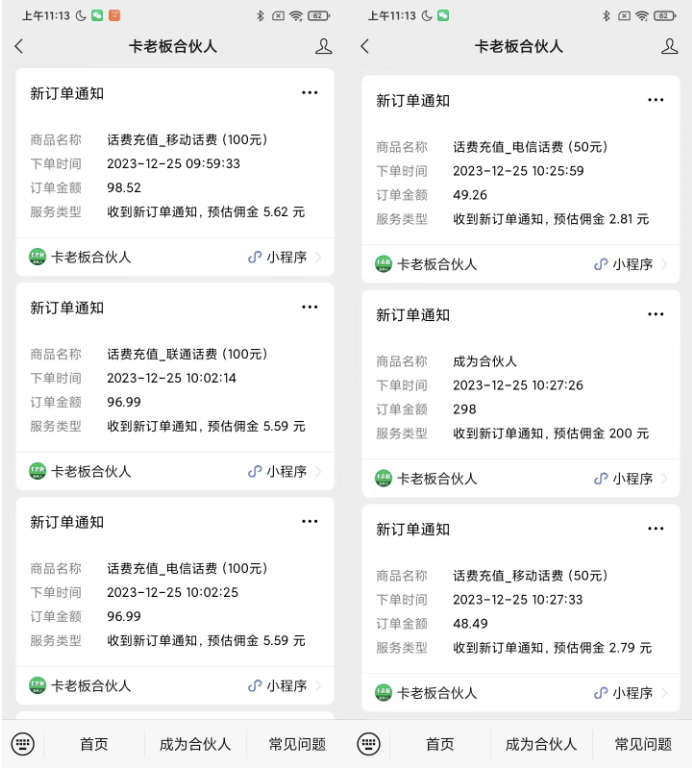Open more options on 联通话费 (100元) order card
Viewport: 692px width, 770px height.
(310, 307)
